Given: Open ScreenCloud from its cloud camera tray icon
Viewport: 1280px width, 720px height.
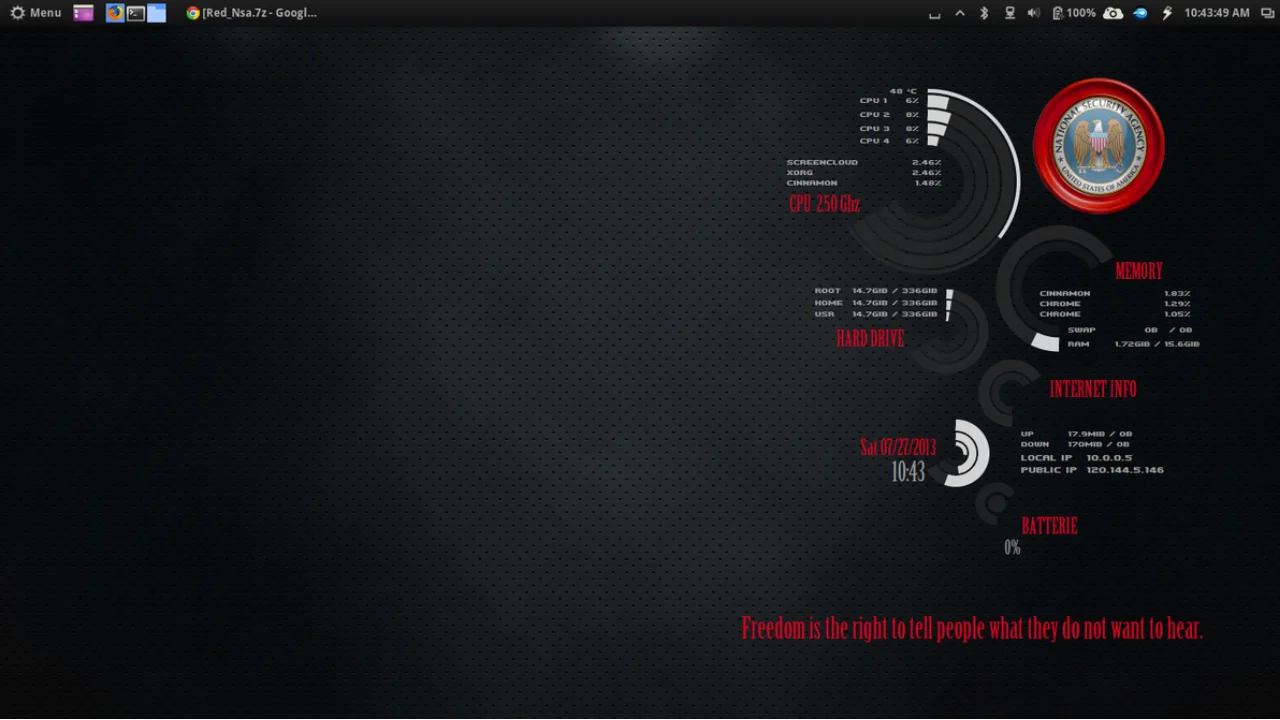Looking at the screenshot, I should click(x=1112, y=13).
